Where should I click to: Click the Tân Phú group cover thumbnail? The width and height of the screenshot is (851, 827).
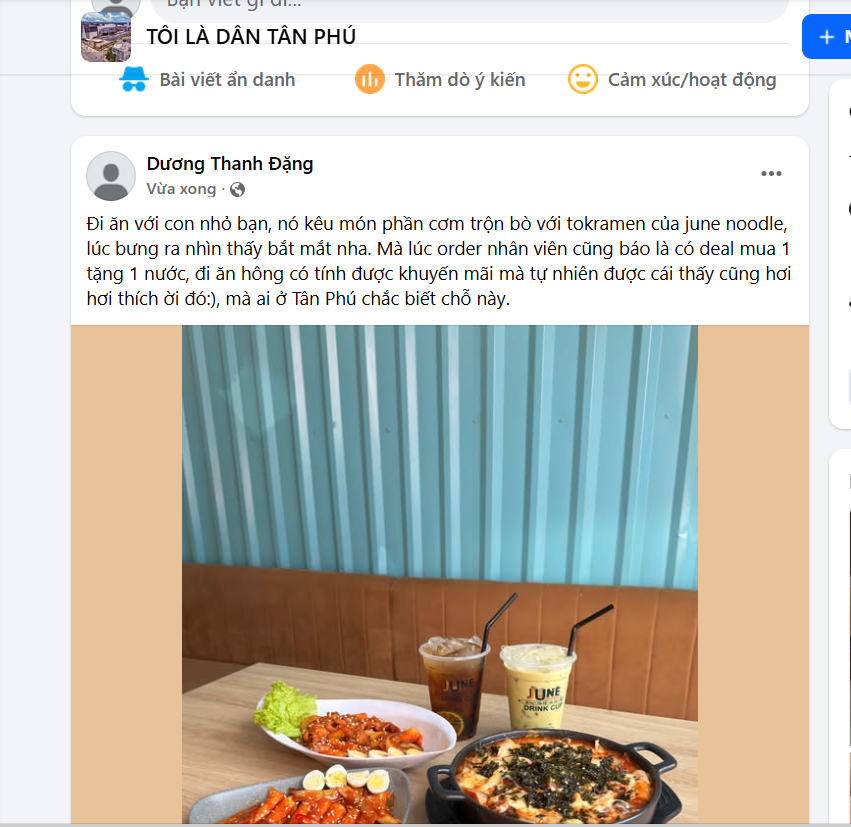[106, 37]
